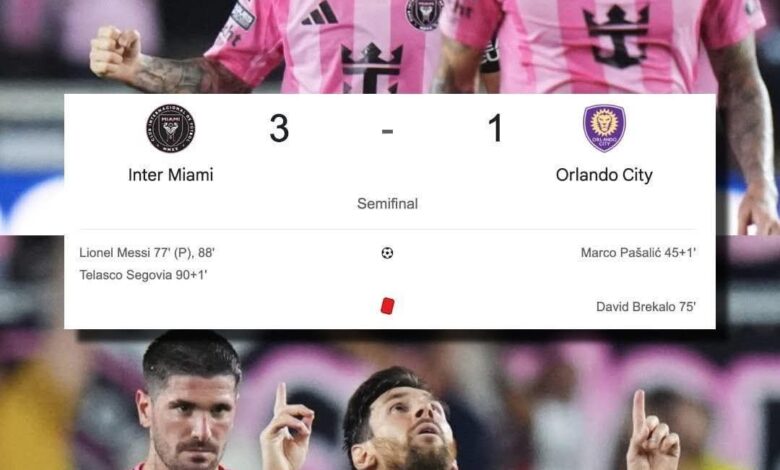Select Lionel Messi goal entry 77' (P), 88'
Screen dimensions: 780x470
click(x=147, y=253)
